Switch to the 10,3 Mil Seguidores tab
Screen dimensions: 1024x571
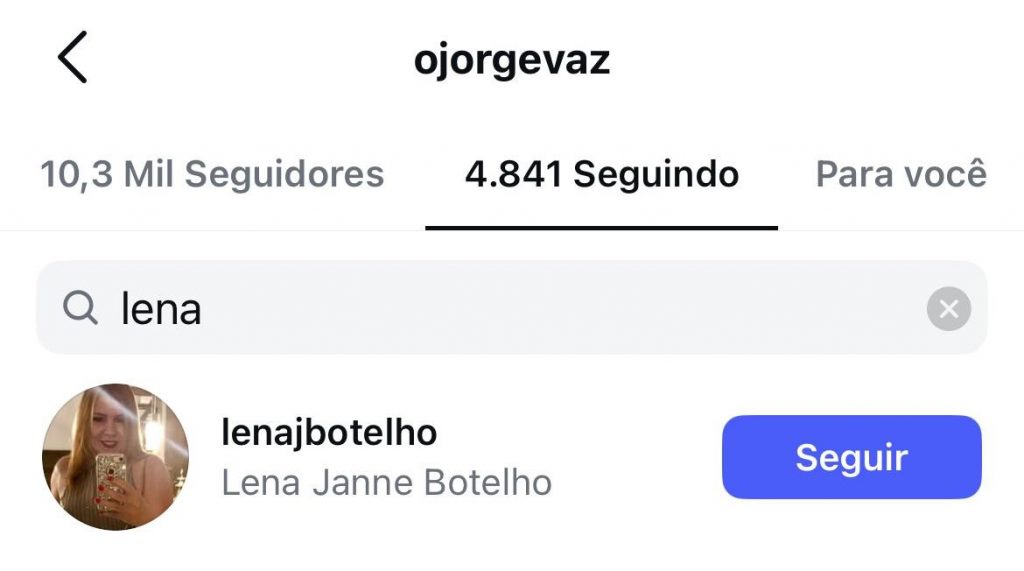point(212,174)
